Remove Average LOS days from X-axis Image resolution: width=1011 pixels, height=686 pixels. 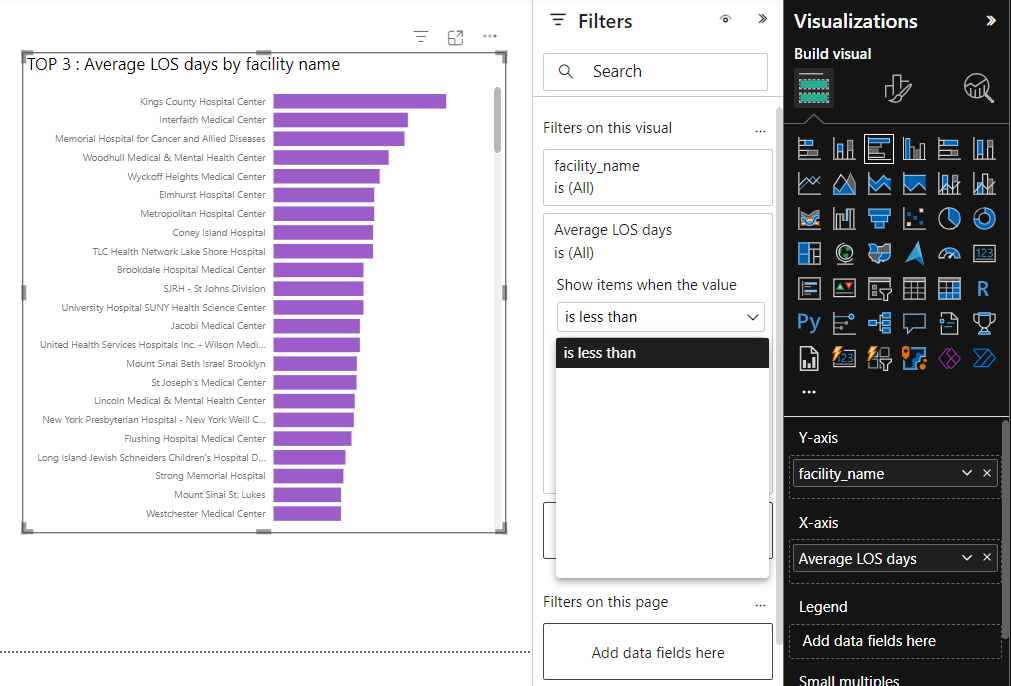point(986,558)
